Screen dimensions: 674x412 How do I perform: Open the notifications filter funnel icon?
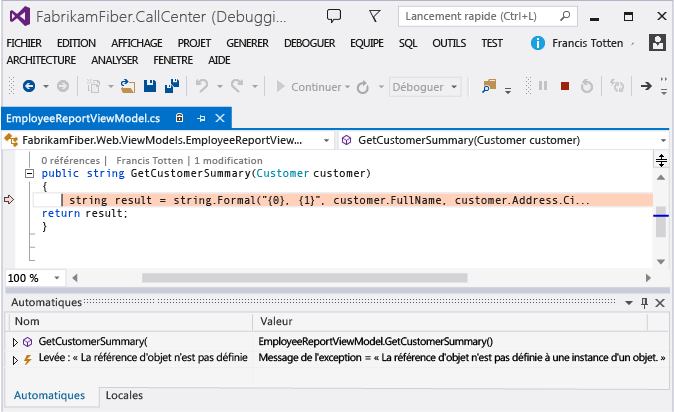374,16
